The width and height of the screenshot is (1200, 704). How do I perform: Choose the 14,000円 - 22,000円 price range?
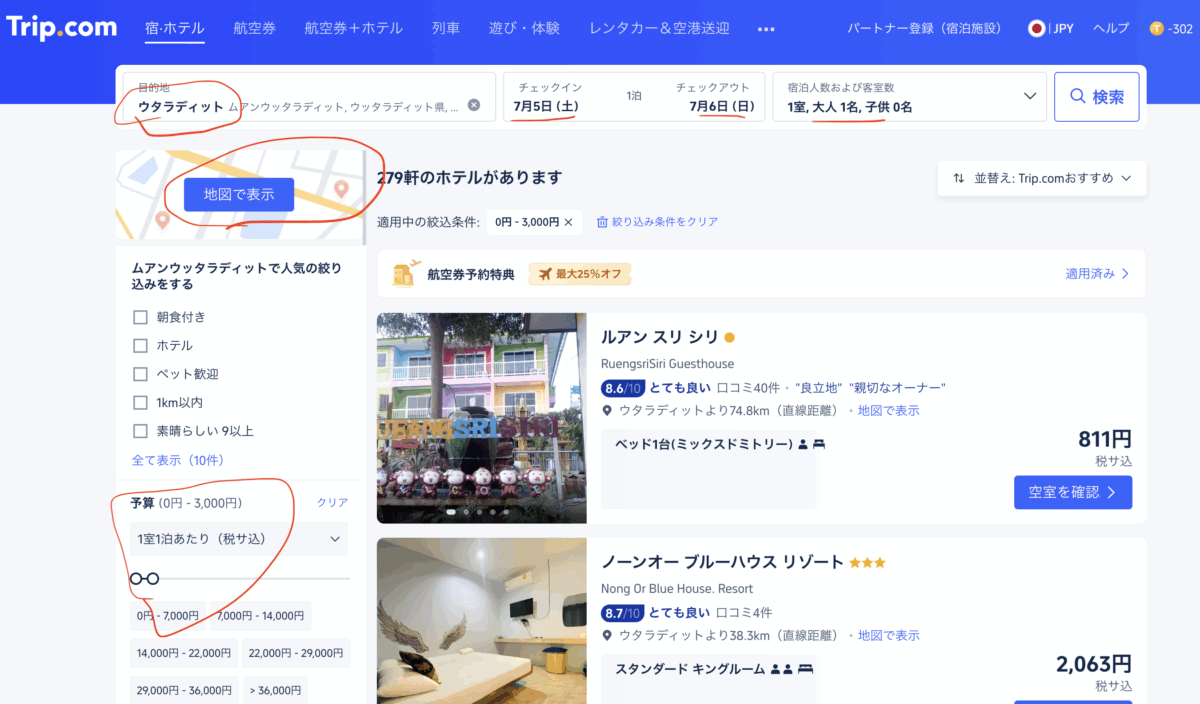pyautogui.click(x=184, y=654)
